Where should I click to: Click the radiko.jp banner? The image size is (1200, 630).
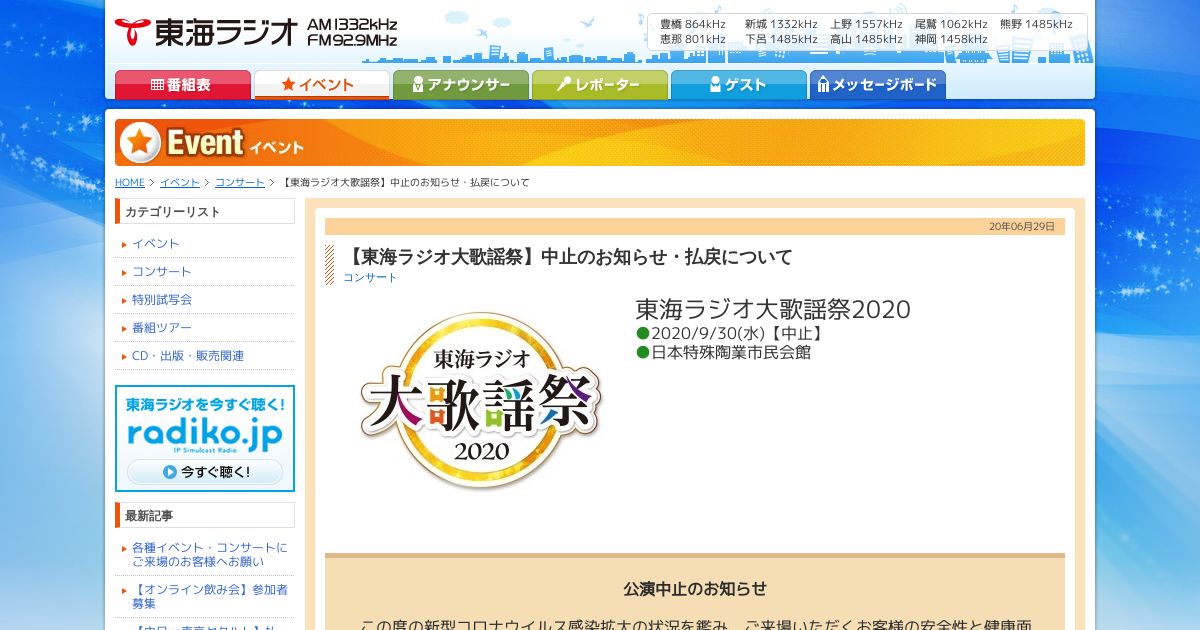(205, 438)
